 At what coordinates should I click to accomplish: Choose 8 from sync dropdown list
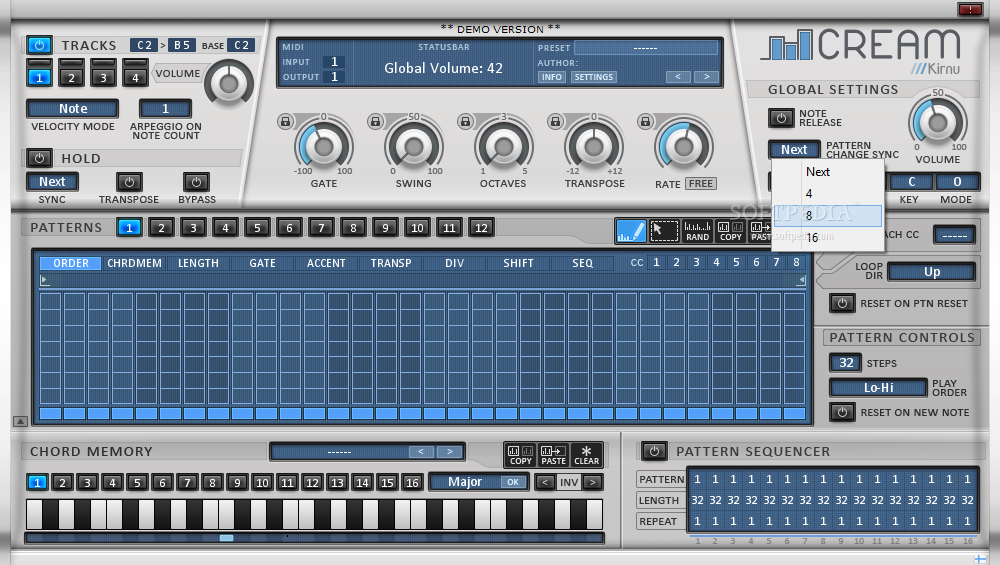828,216
